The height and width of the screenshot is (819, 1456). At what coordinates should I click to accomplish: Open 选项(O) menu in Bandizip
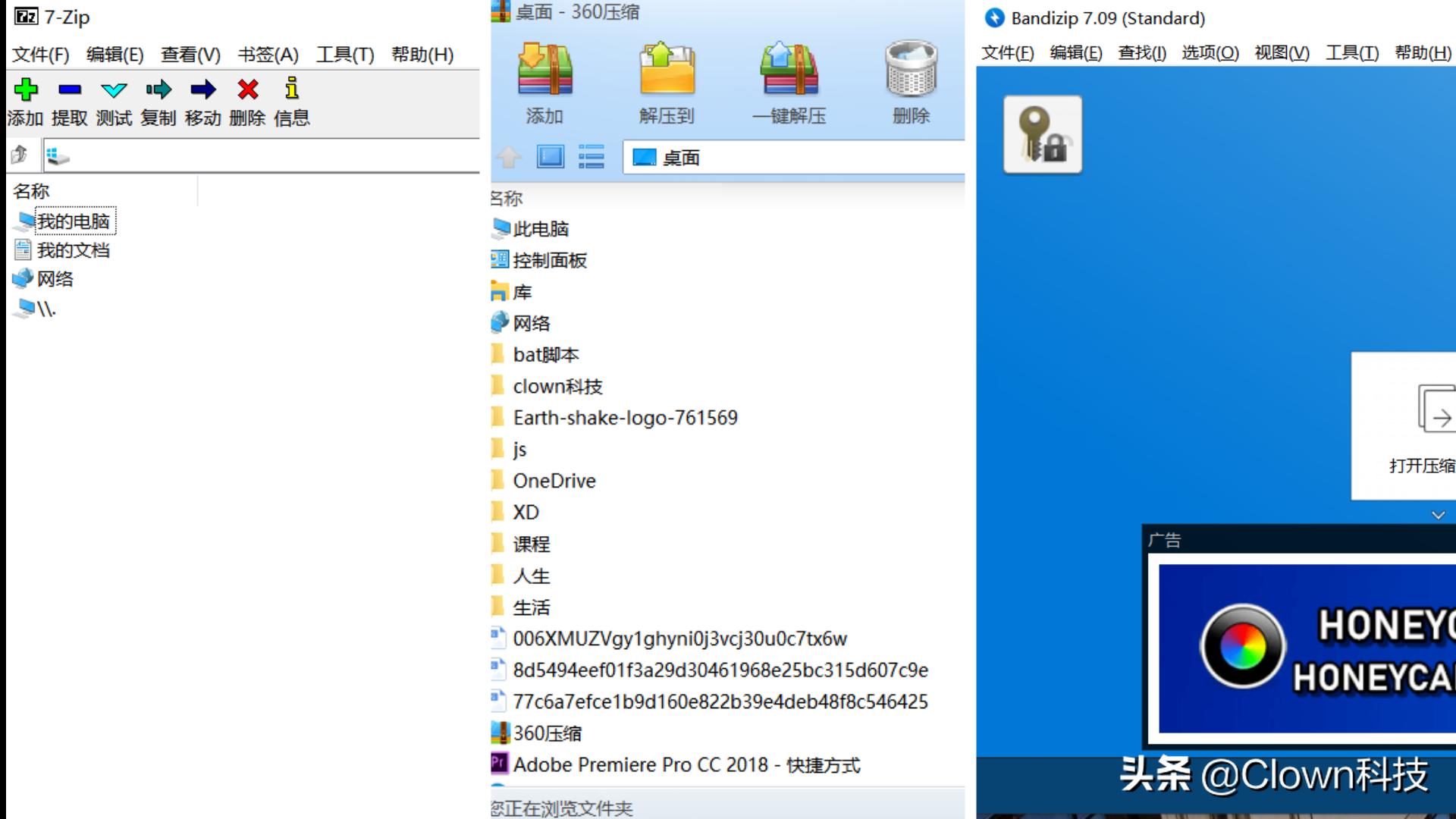coord(1210,52)
